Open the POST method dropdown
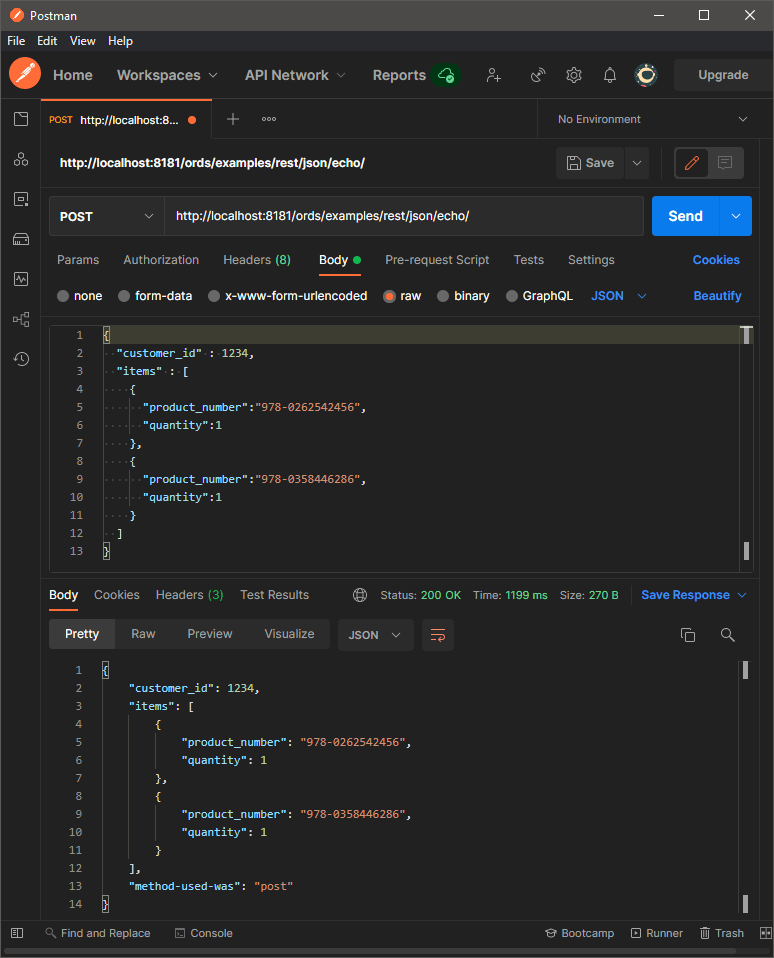 [x=106, y=216]
